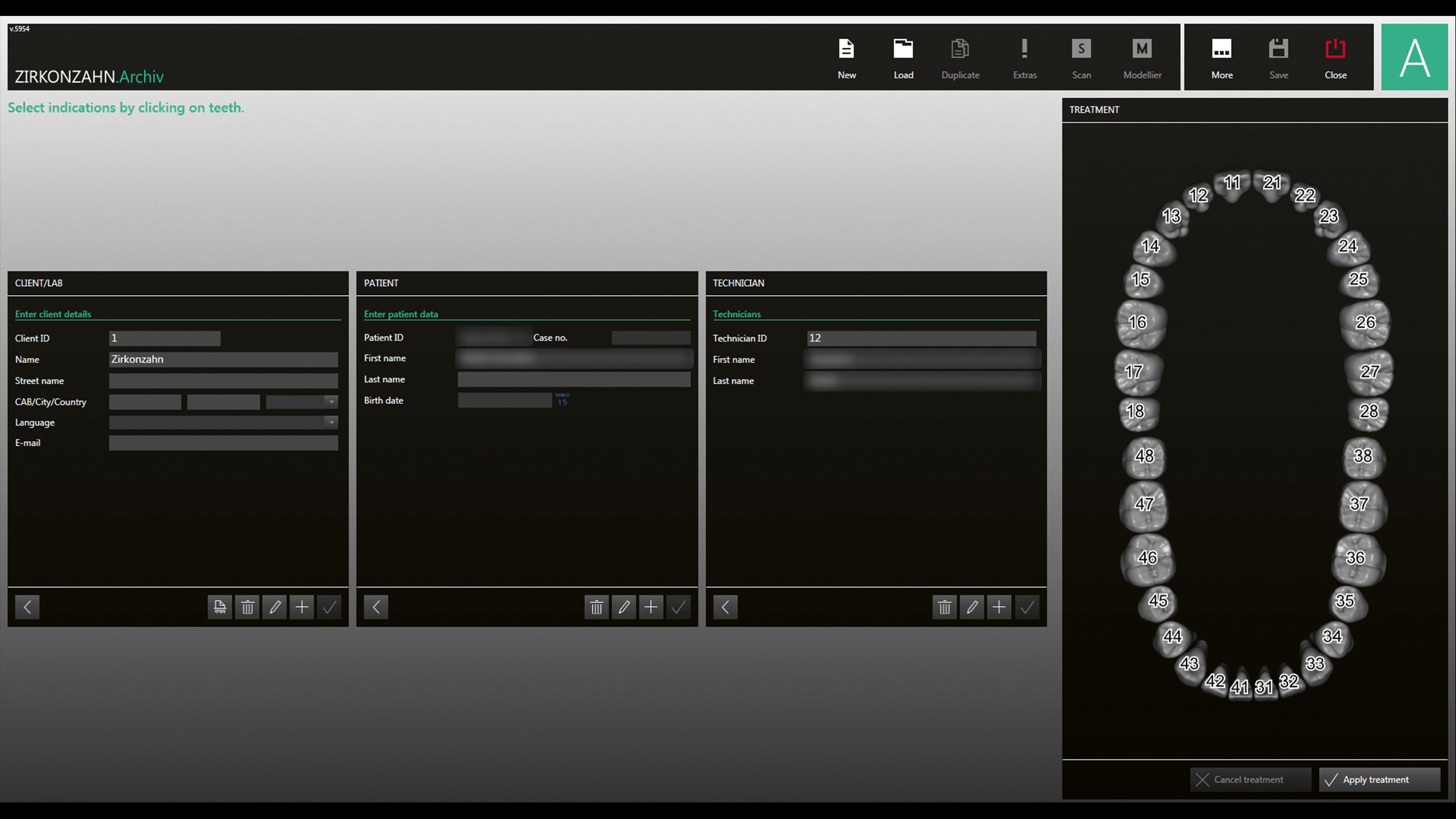Open the Language dropdown

(331, 423)
